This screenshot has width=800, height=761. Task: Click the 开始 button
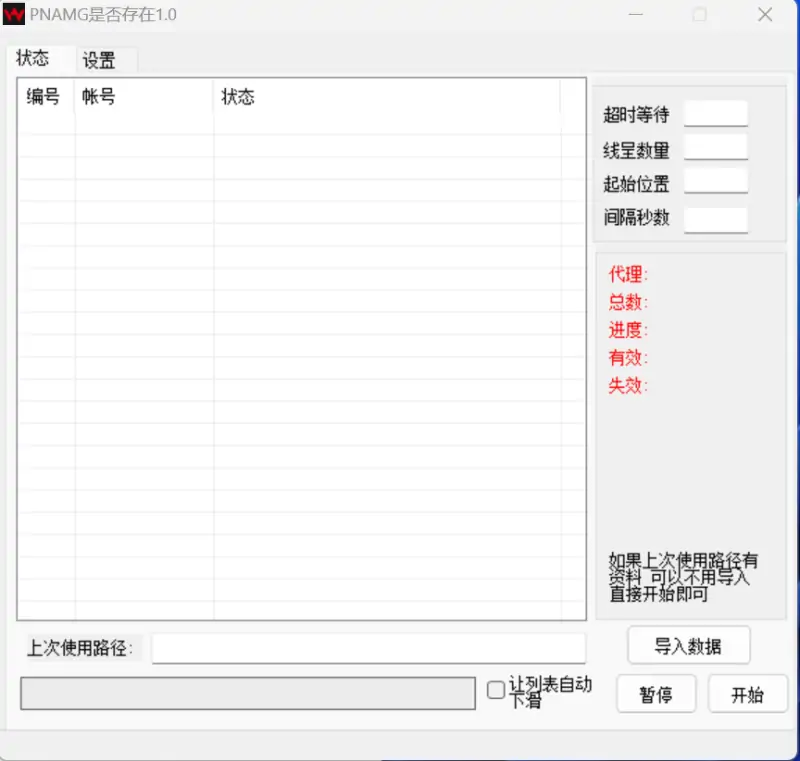click(x=747, y=694)
